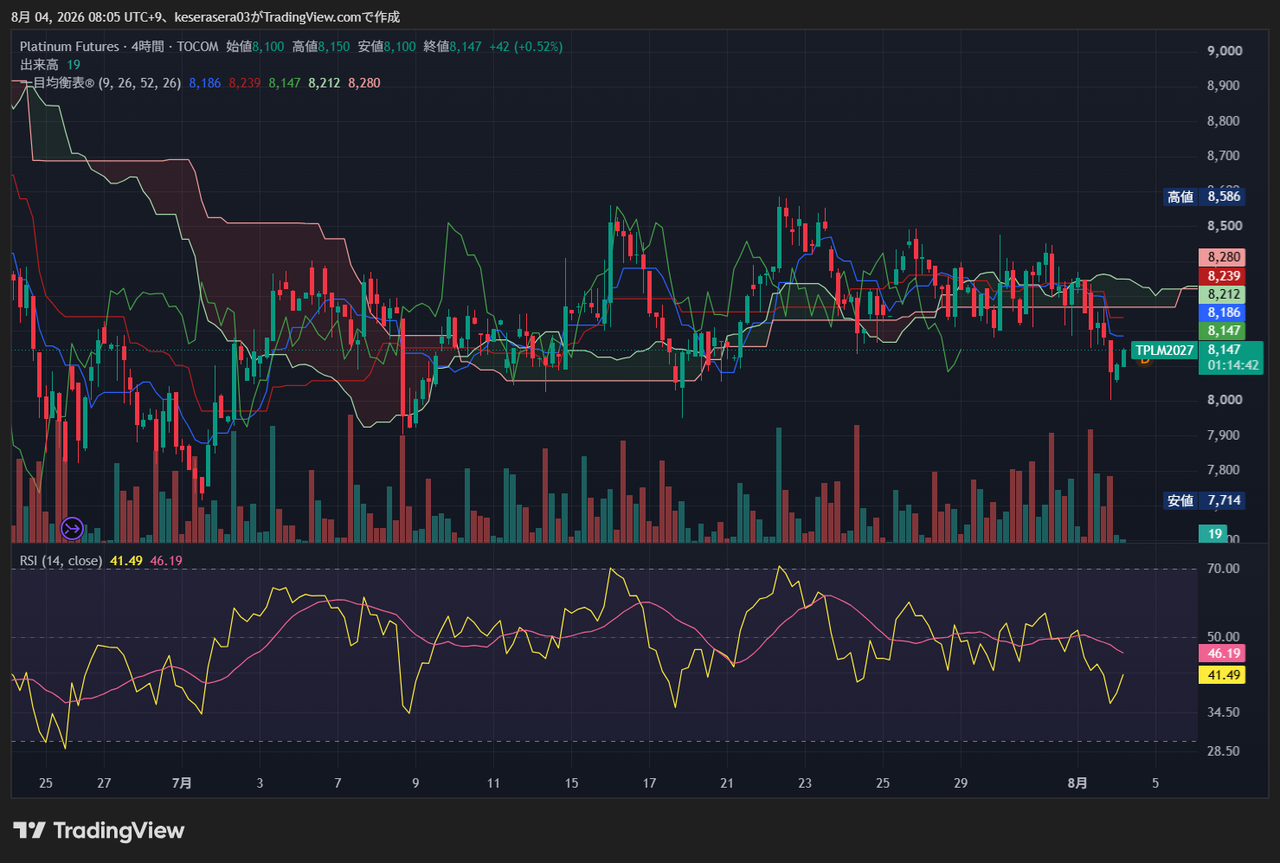
Task: Click the 28.50 RSI axis label
Action: coord(1226,751)
